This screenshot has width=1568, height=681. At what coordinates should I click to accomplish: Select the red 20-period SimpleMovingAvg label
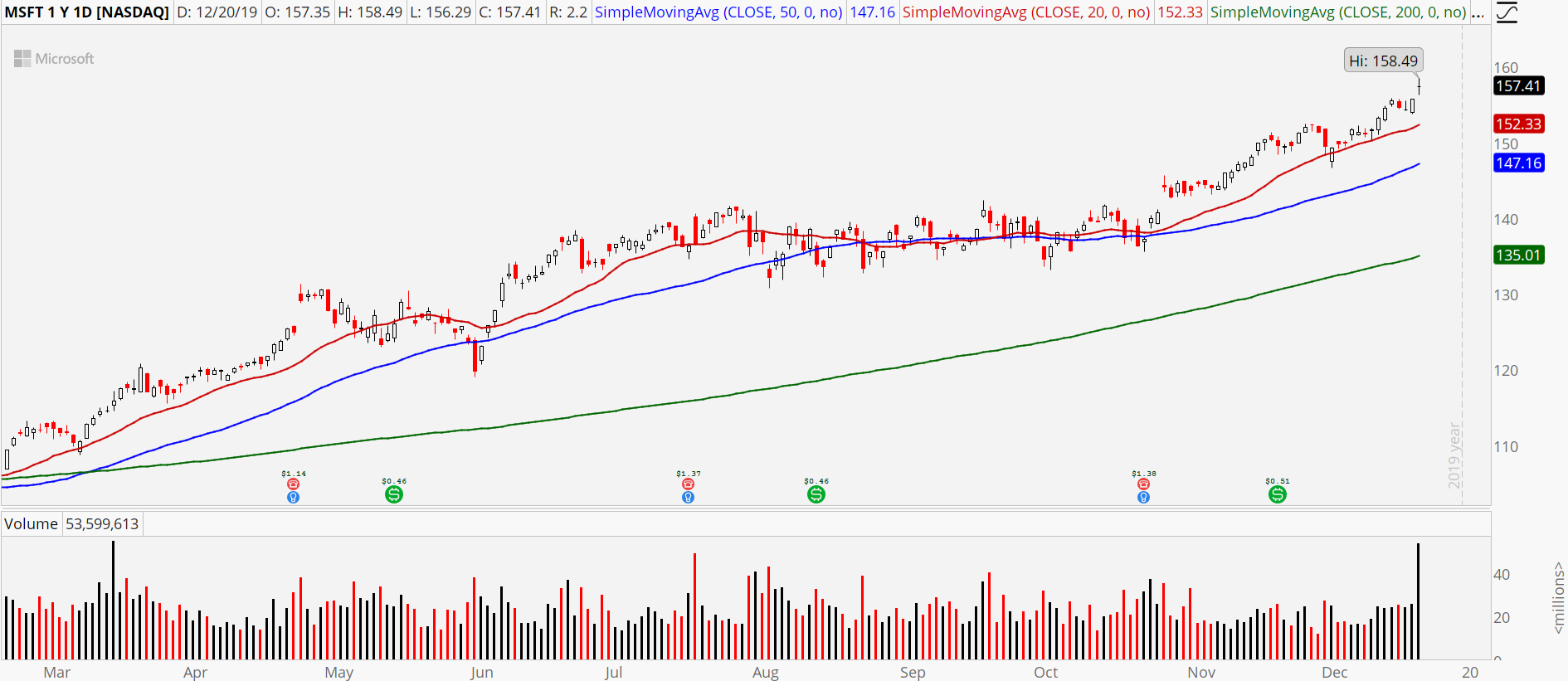[1026, 12]
